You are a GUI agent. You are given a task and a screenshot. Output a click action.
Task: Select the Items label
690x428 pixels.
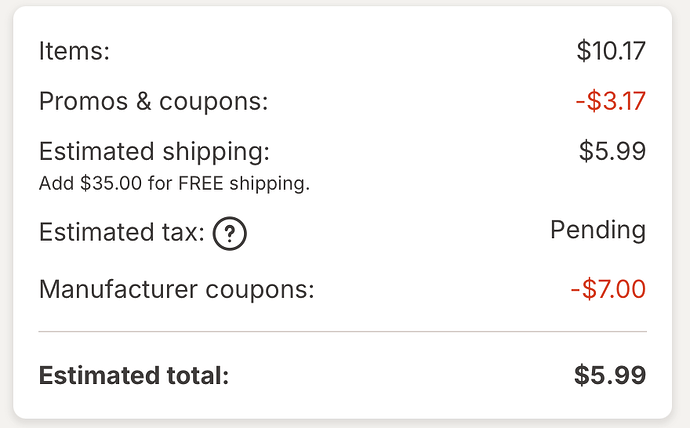tap(74, 51)
